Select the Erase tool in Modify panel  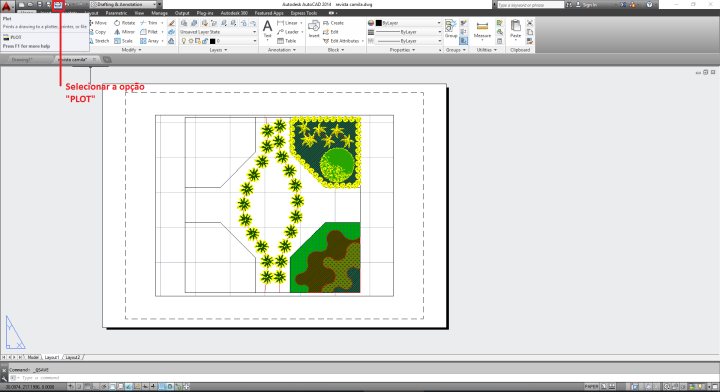[171, 23]
